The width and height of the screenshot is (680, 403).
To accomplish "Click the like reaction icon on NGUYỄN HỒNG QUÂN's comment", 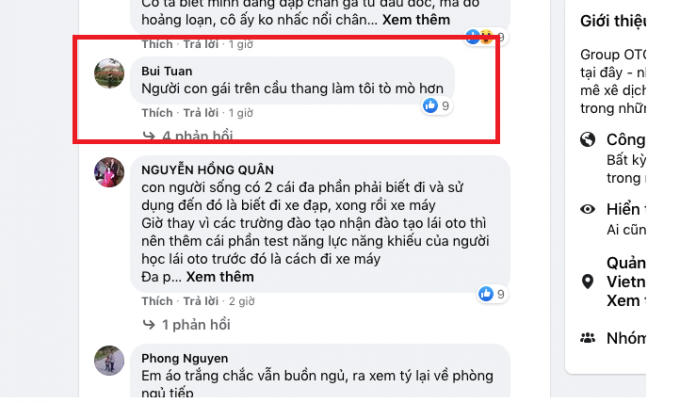I will coord(486,294).
